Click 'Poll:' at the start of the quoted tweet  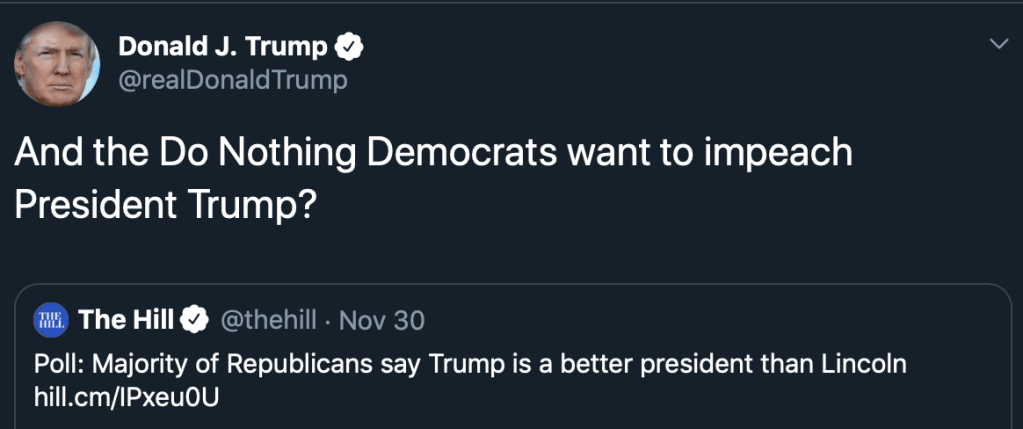pos(58,364)
